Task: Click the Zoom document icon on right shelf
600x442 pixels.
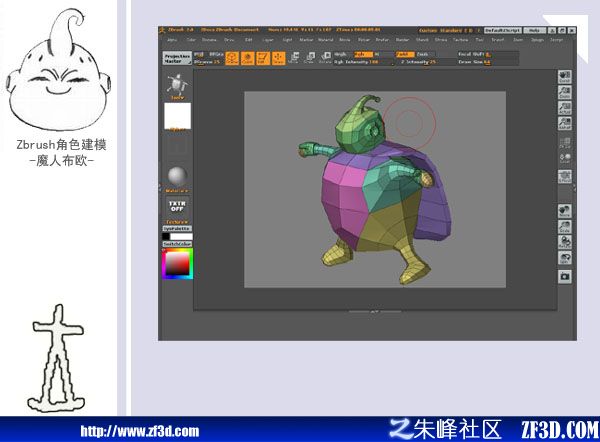Action: 564,92
